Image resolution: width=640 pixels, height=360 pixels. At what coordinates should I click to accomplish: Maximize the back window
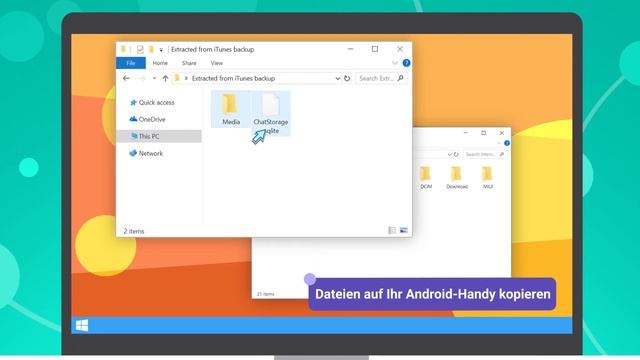(x=483, y=133)
